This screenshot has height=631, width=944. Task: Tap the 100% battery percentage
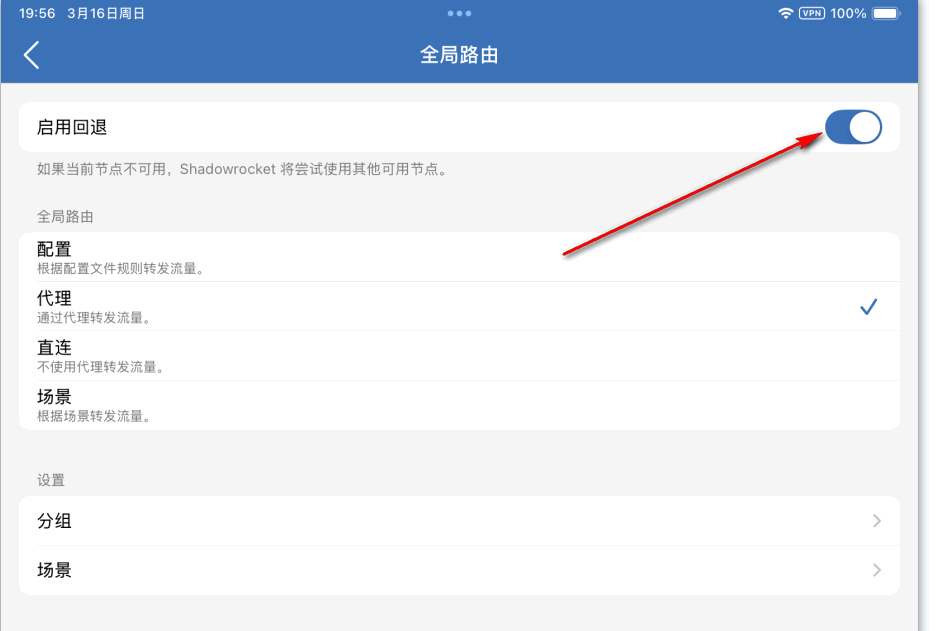click(x=848, y=13)
